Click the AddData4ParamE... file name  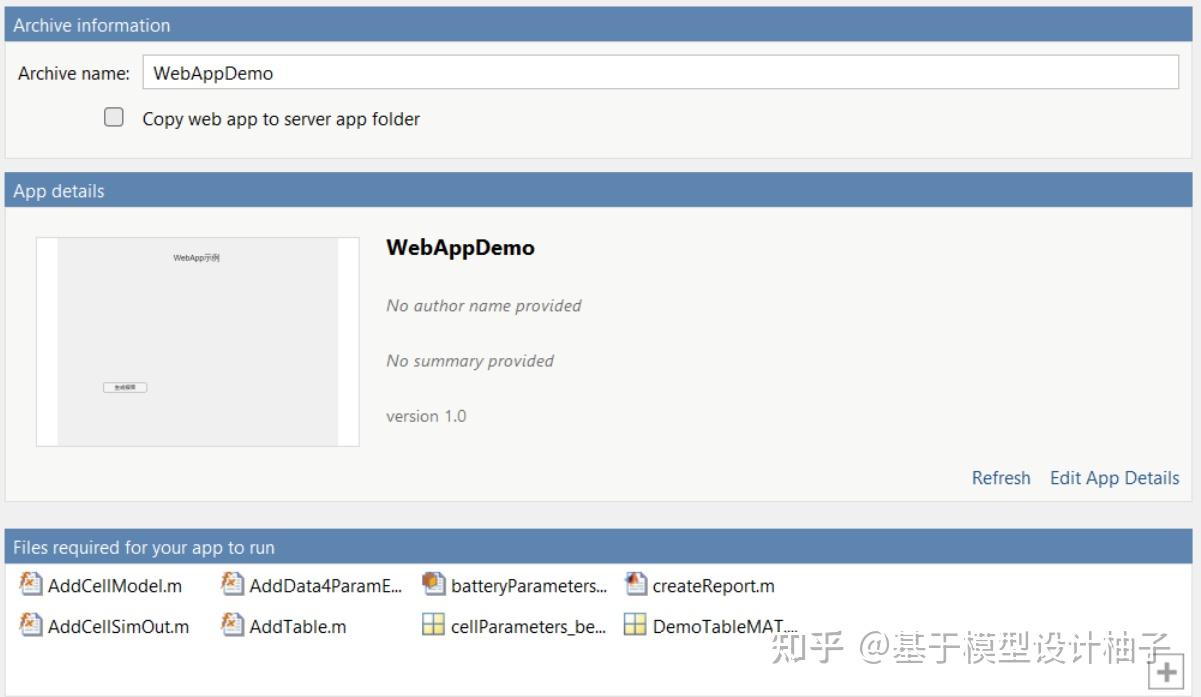[x=326, y=586]
